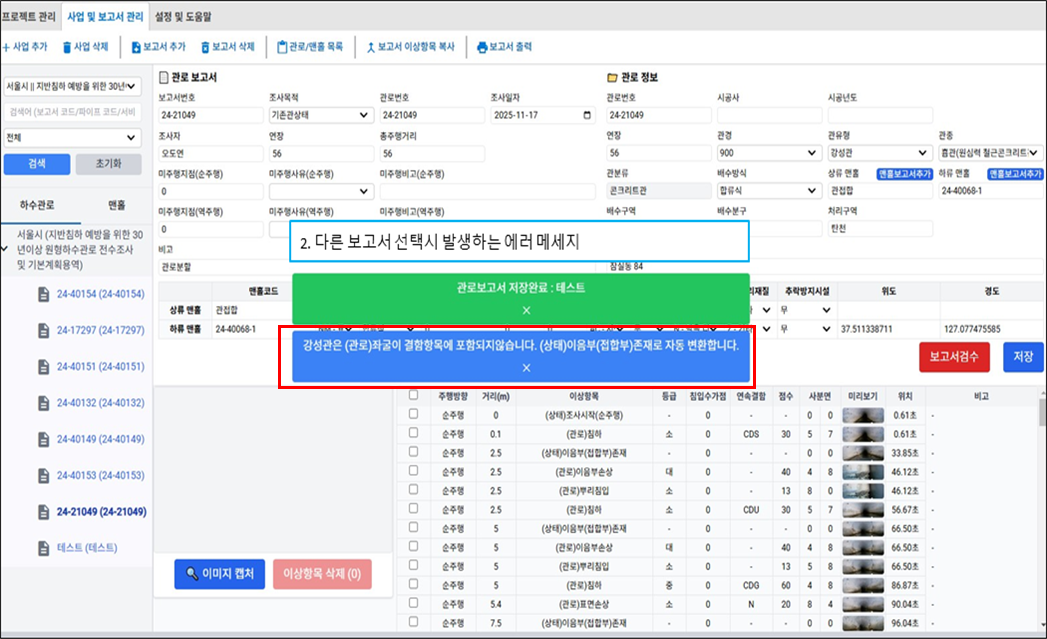1047x639 pixels.
Task: Click the 보고서 삭제 toolbar icon
Action: click(x=205, y=47)
